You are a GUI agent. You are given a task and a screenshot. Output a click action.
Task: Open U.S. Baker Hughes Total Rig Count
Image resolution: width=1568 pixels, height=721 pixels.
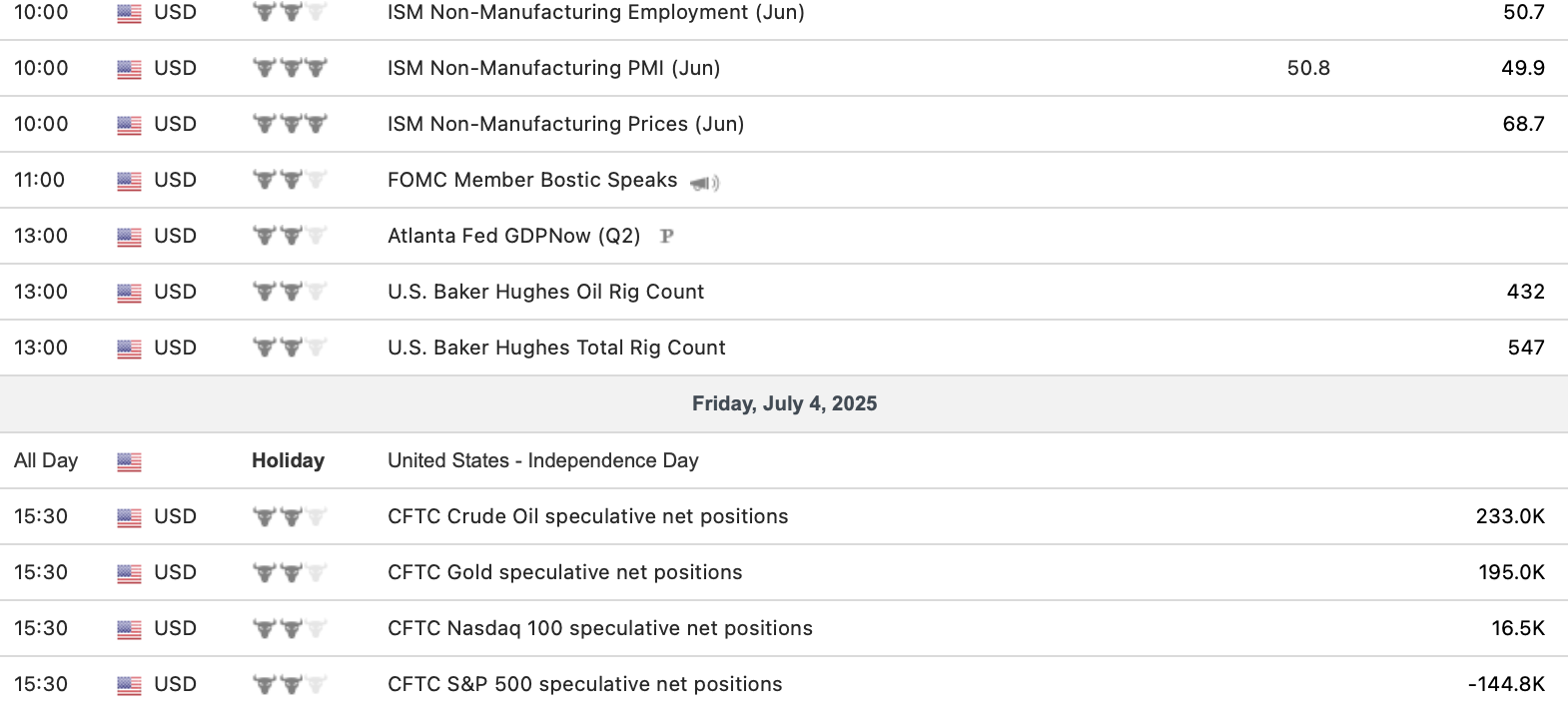[x=556, y=348]
